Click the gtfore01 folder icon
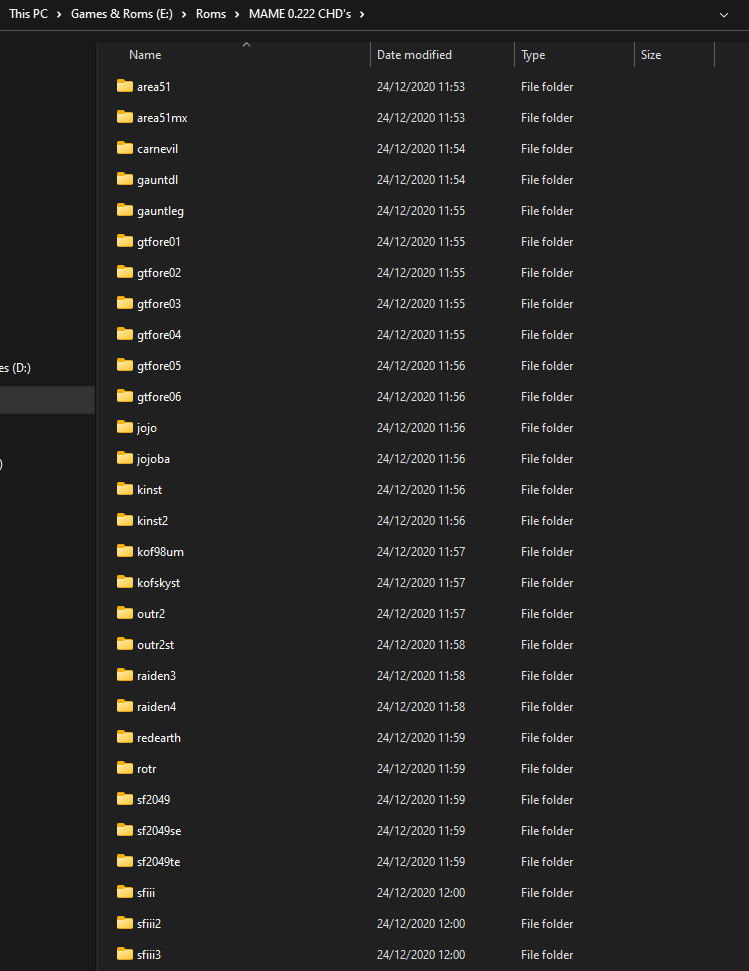The image size is (749, 971). coord(125,241)
